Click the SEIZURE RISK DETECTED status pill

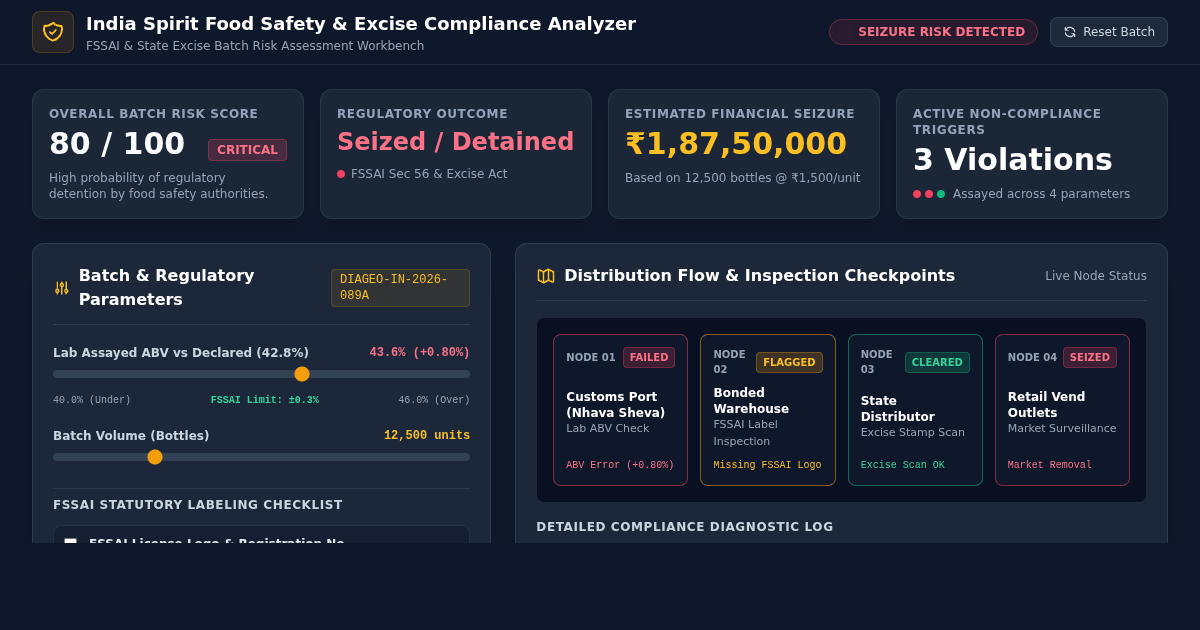point(933,32)
